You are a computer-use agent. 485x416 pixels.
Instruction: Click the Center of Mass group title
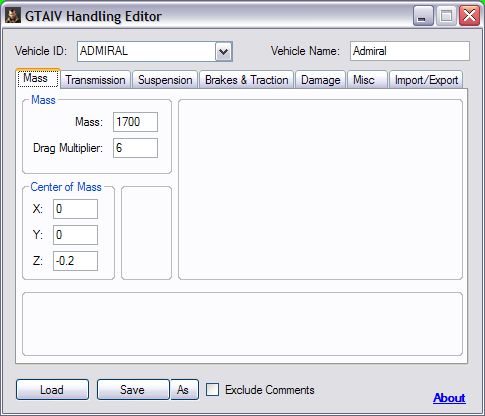(x=66, y=187)
